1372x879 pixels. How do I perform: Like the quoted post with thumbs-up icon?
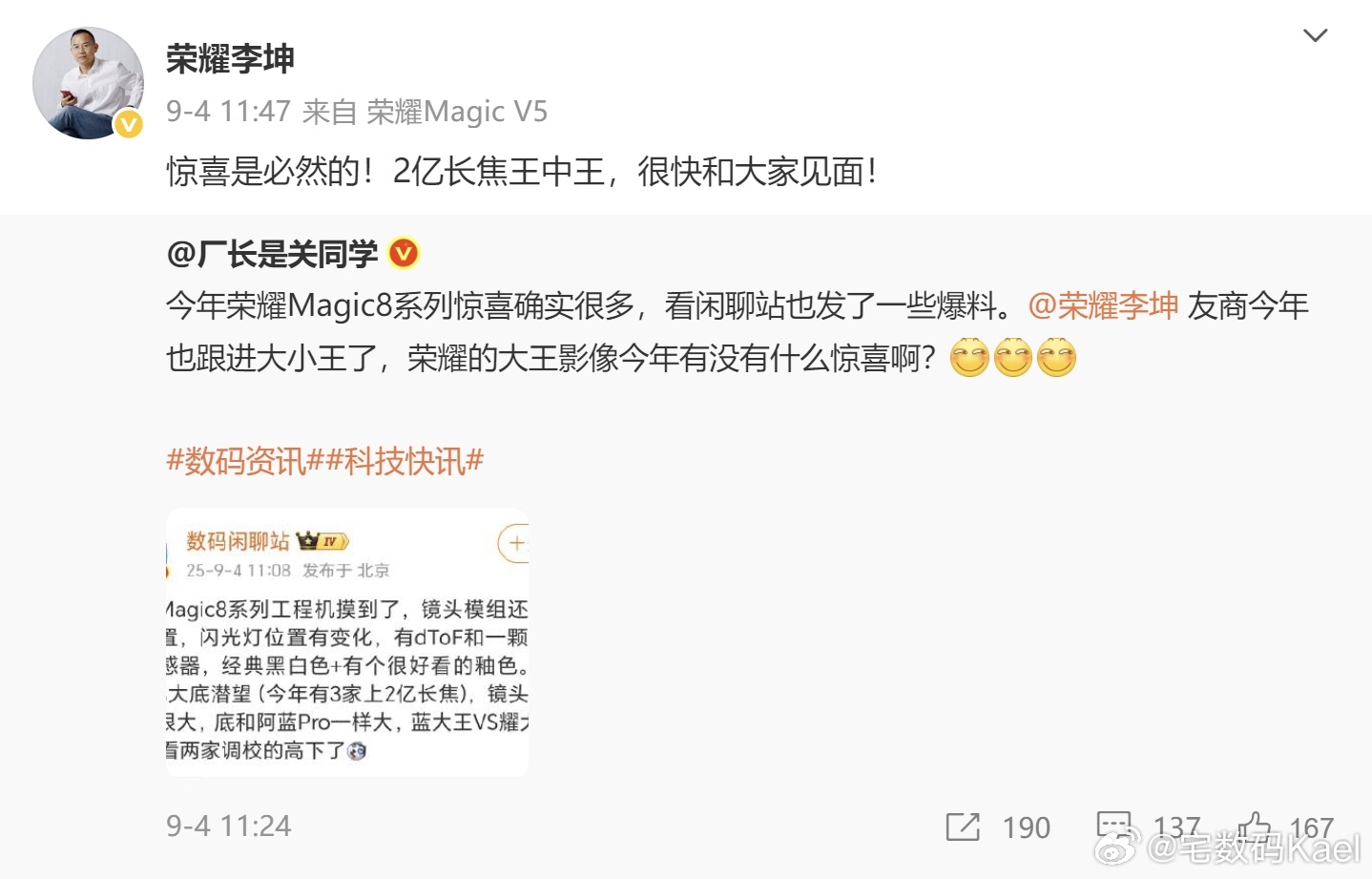[1255, 827]
